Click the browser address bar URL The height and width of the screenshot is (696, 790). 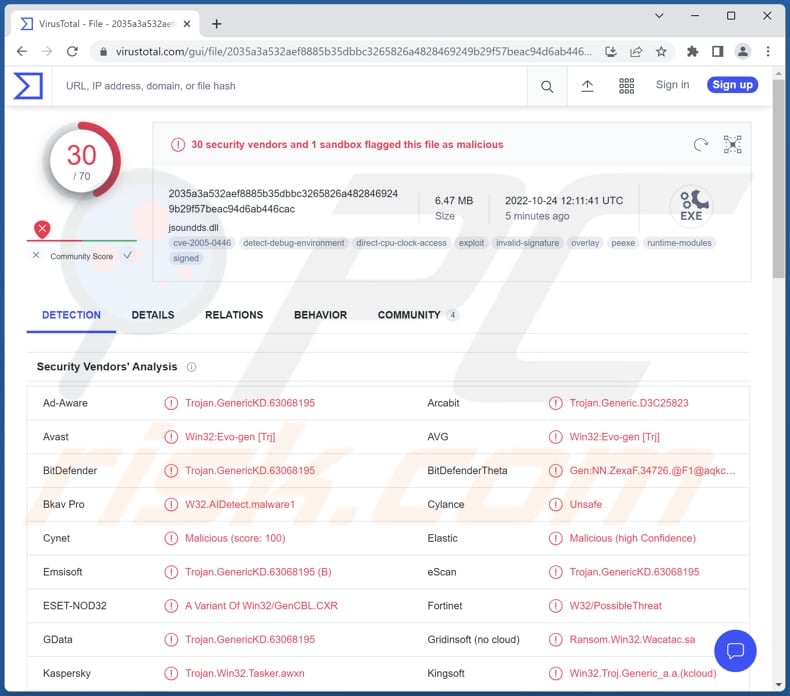pyautogui.click(x=354, y=51)
